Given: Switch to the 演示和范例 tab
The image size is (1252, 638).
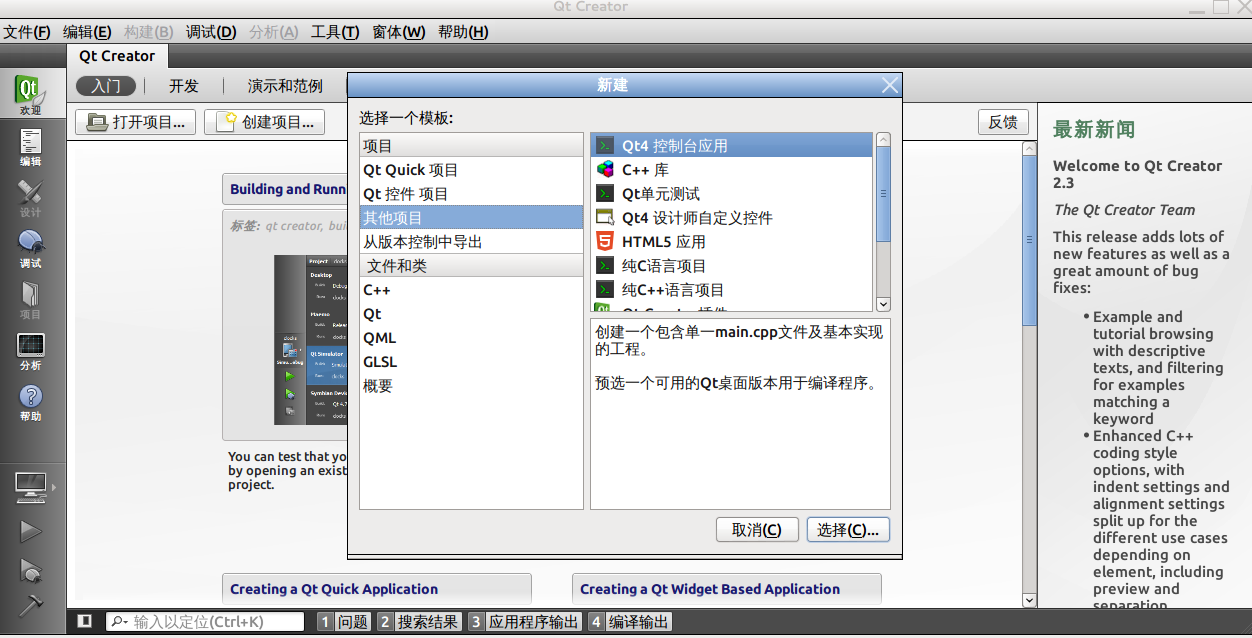Looking at the screenshot, I should tap(285, 86).
